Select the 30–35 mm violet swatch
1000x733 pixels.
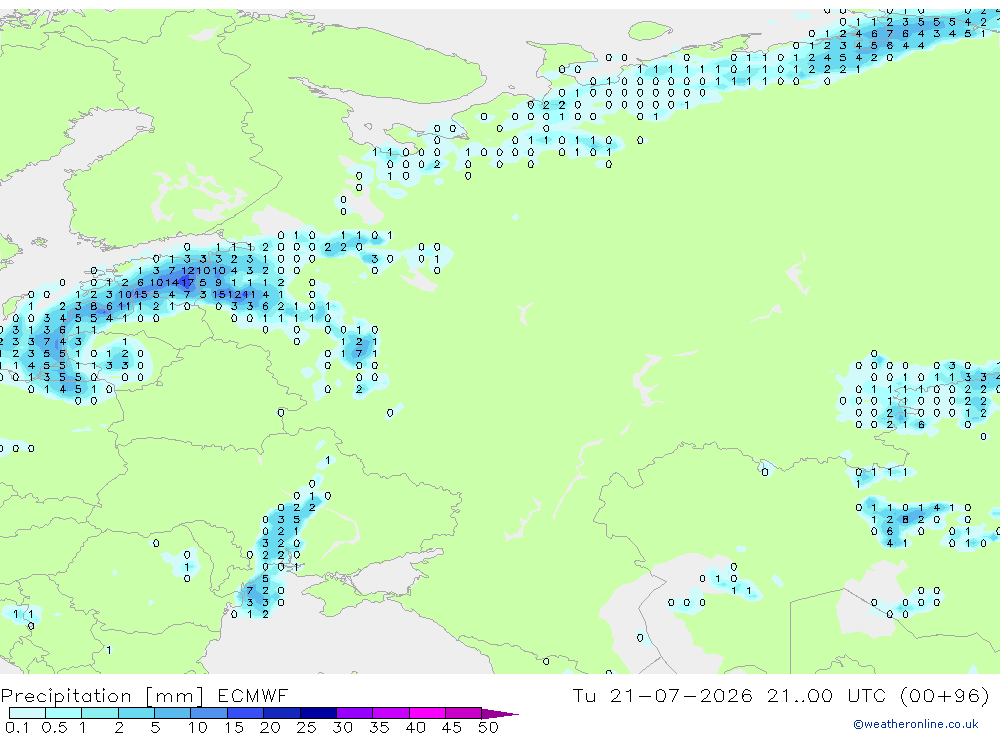355,713
